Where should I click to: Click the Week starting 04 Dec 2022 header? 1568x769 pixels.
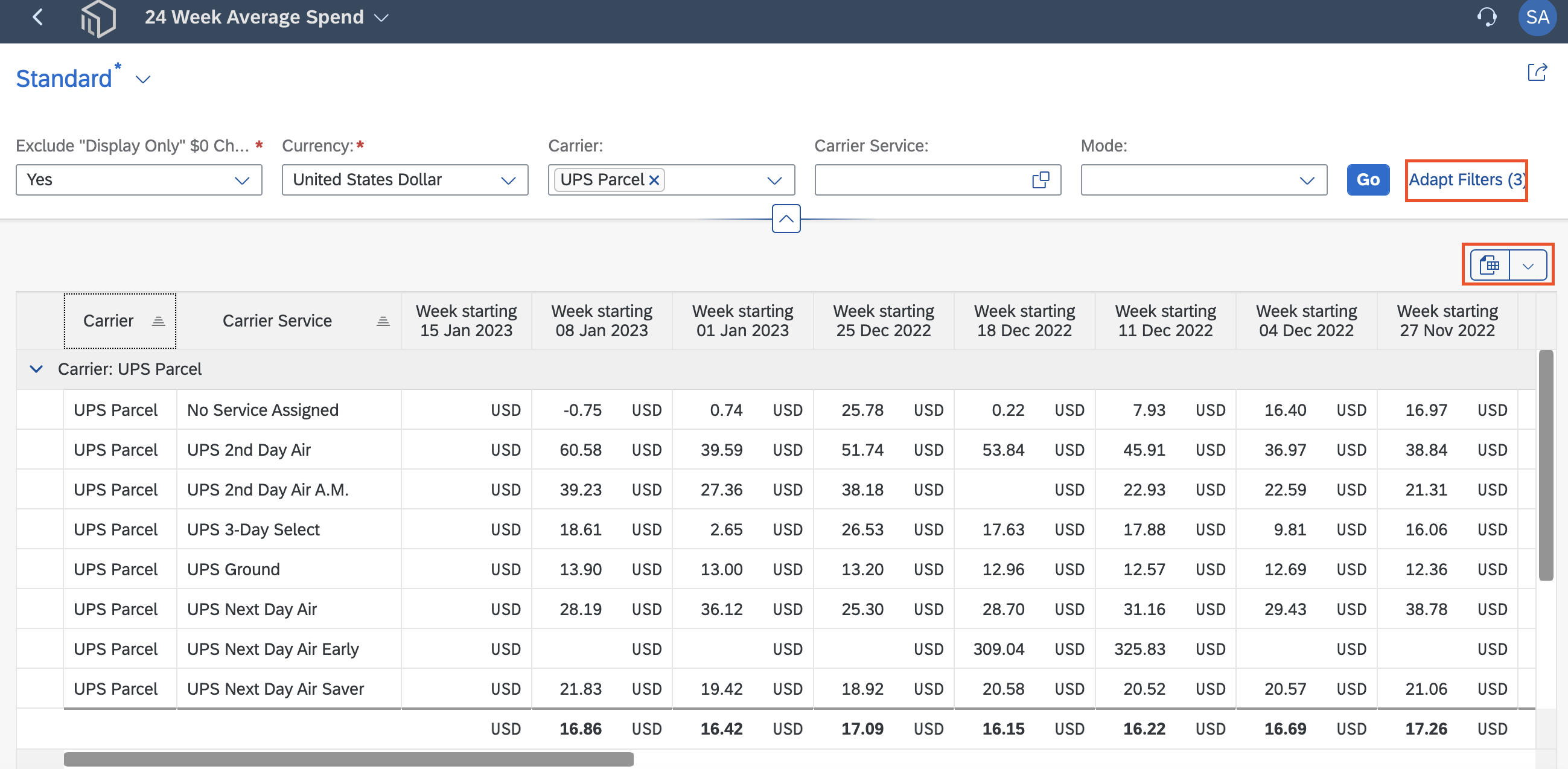point(1306,321)
